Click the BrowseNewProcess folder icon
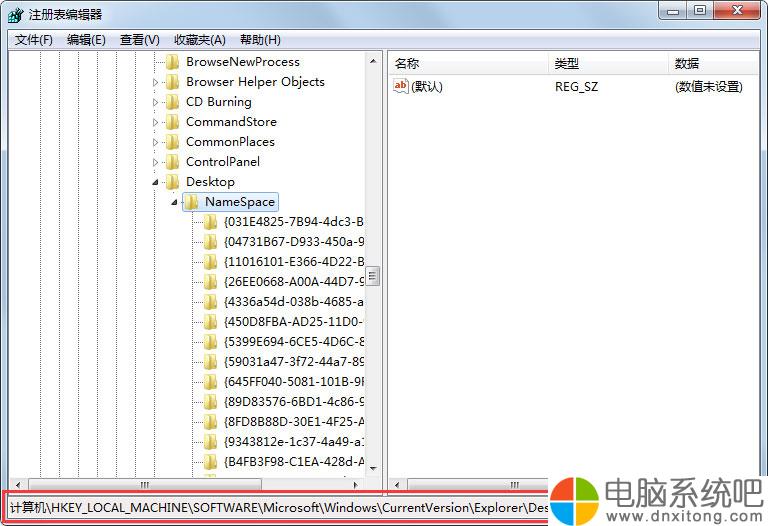The image size is (768, 526). 172,62
